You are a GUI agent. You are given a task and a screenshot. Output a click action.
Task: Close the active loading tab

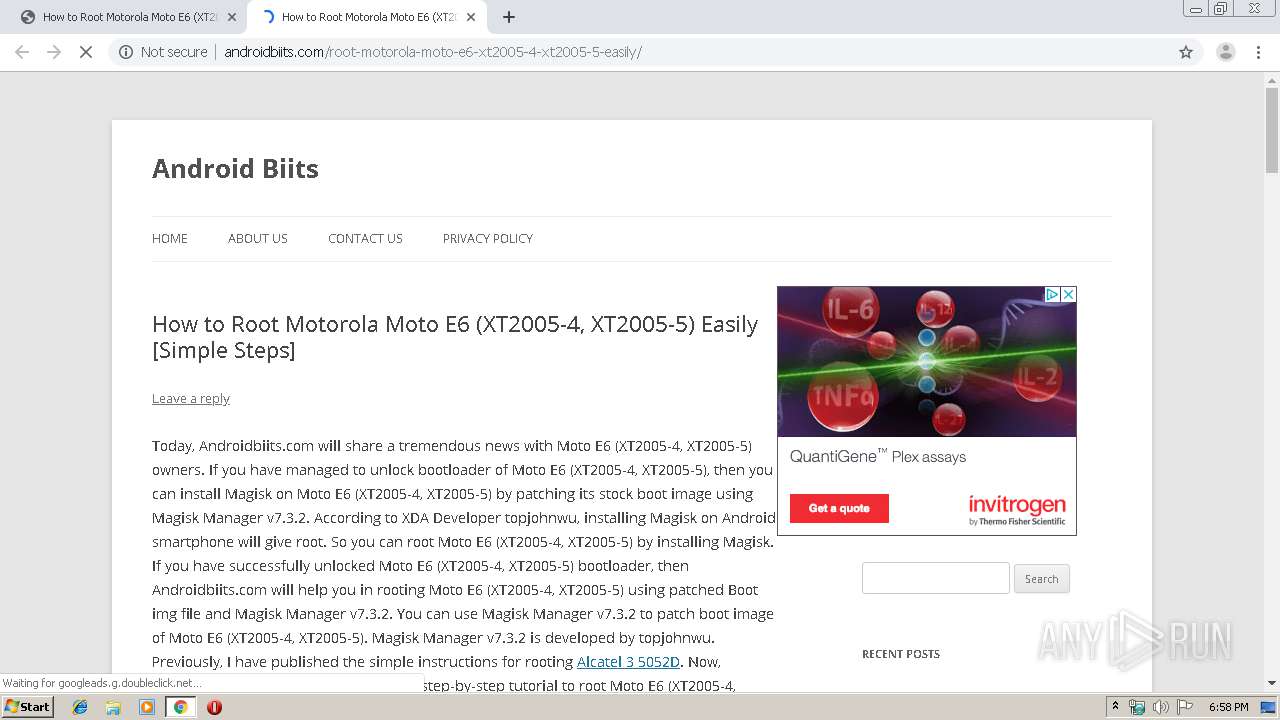pyautogui.click(x=471, y=17)
